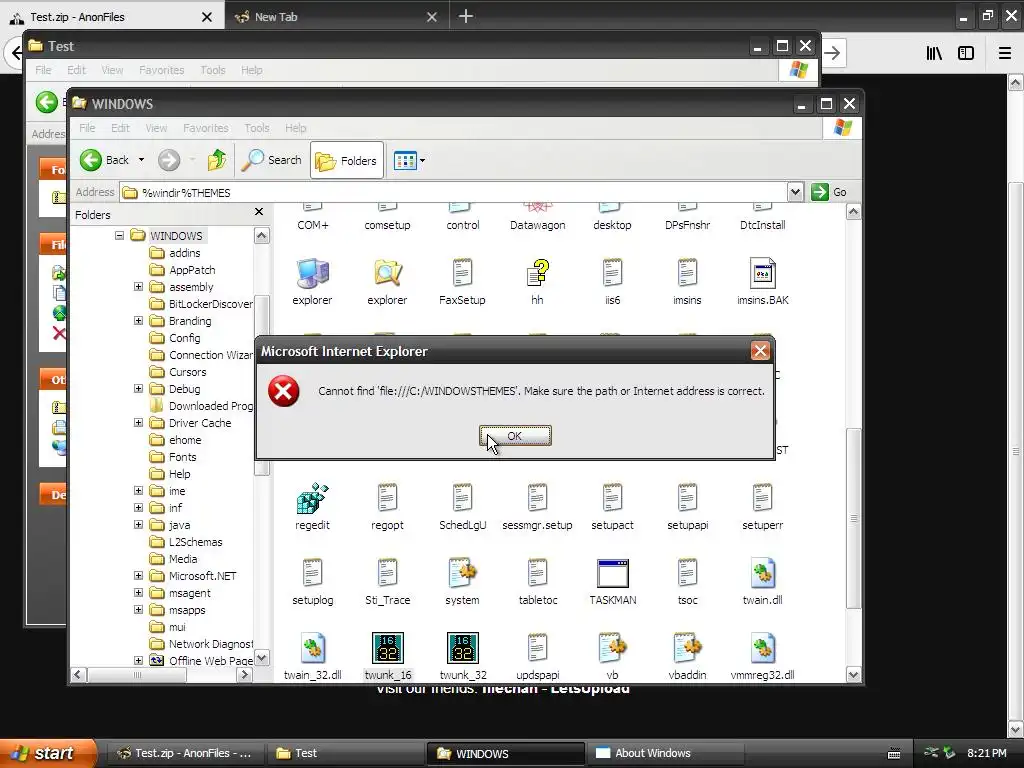Select the Cursors folder in tree
This screenshot has width=1024, height=768.
pyautogui.click(x=178, y=372)
